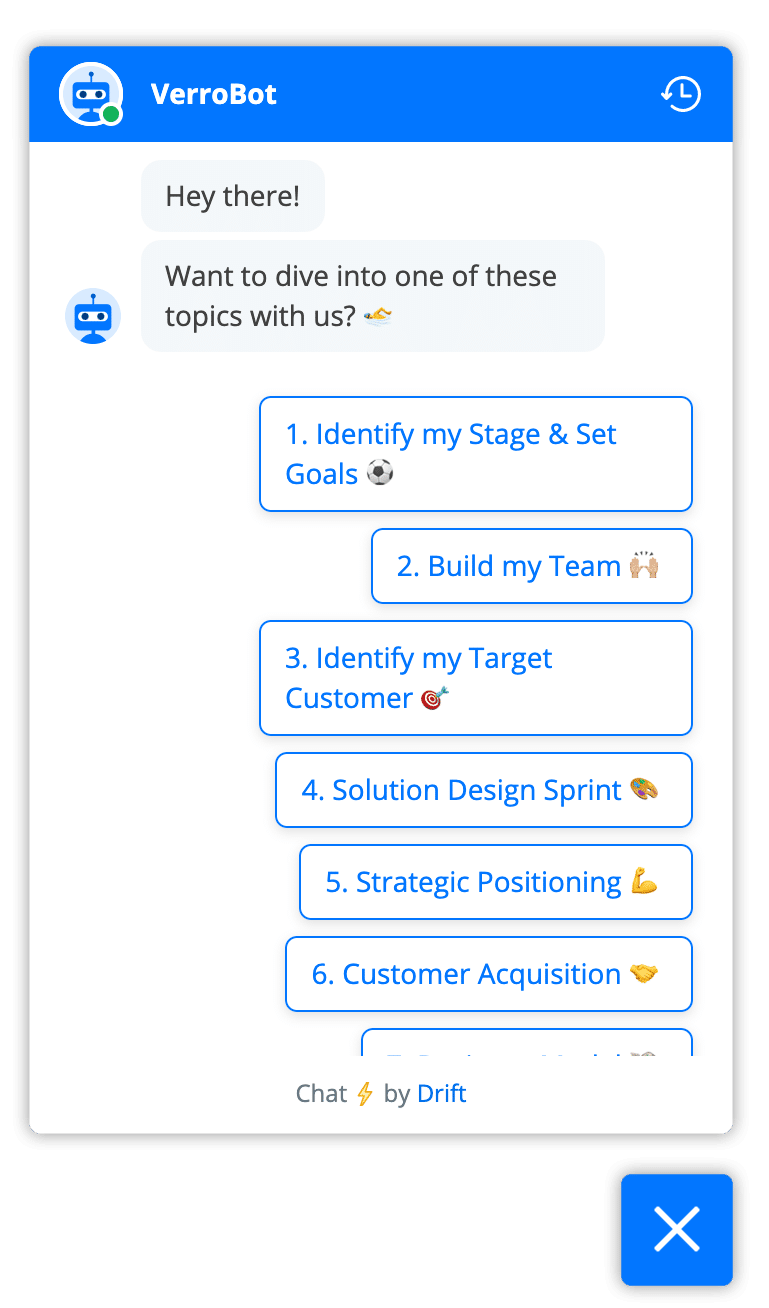769x1308 pixels.
Task: Choose Solution Design Sprint option
Action: point(484,790)
